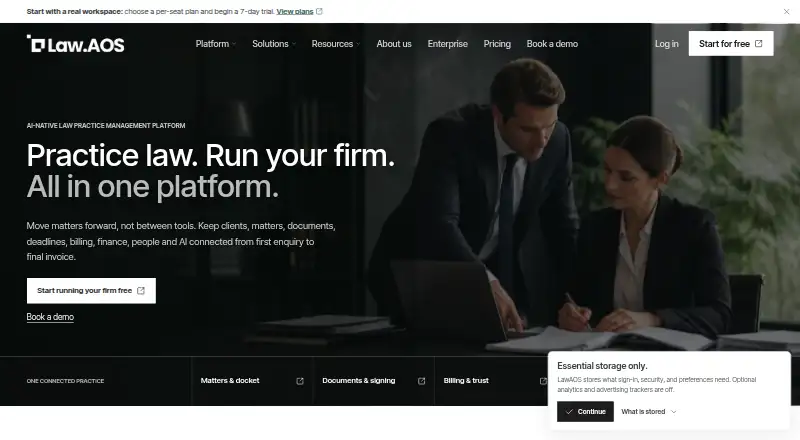Follow the Book a demo link under hero
The width and height of the screenshot is (800, 440).
click(x=50, y=317)
